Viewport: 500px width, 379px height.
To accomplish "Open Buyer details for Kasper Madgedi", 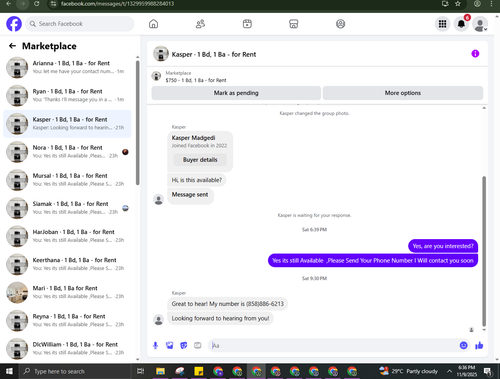I will click(200, 160).
